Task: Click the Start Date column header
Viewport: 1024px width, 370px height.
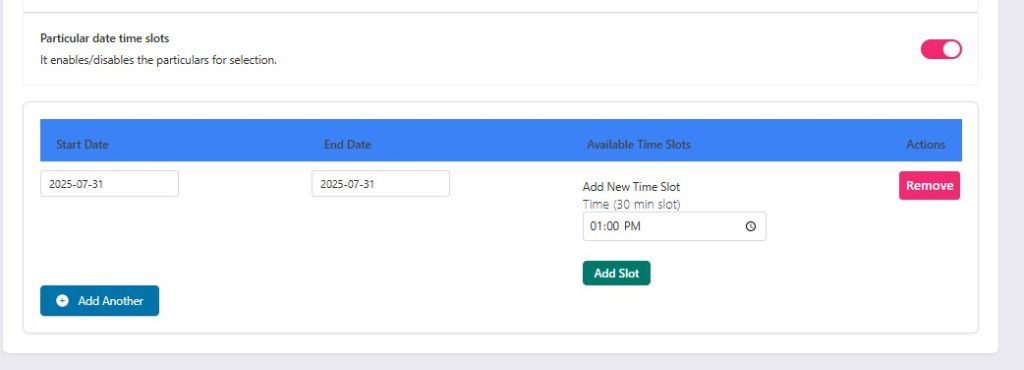Action: click(x=82, y=145)
